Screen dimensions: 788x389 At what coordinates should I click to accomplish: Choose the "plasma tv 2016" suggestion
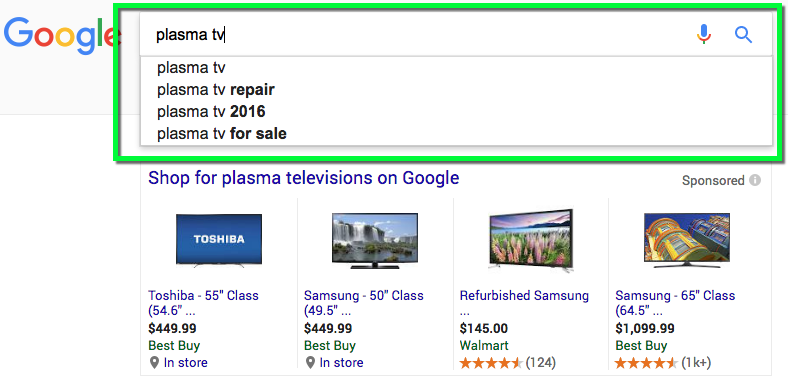(456, 112)
